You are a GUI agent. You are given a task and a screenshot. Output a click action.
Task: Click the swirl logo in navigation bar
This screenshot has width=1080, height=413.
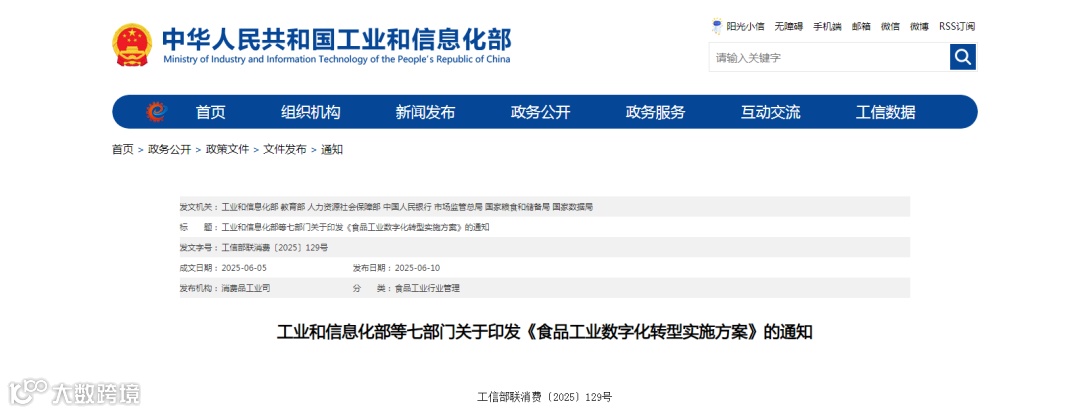pyautogui.click(x=157, y=112)
